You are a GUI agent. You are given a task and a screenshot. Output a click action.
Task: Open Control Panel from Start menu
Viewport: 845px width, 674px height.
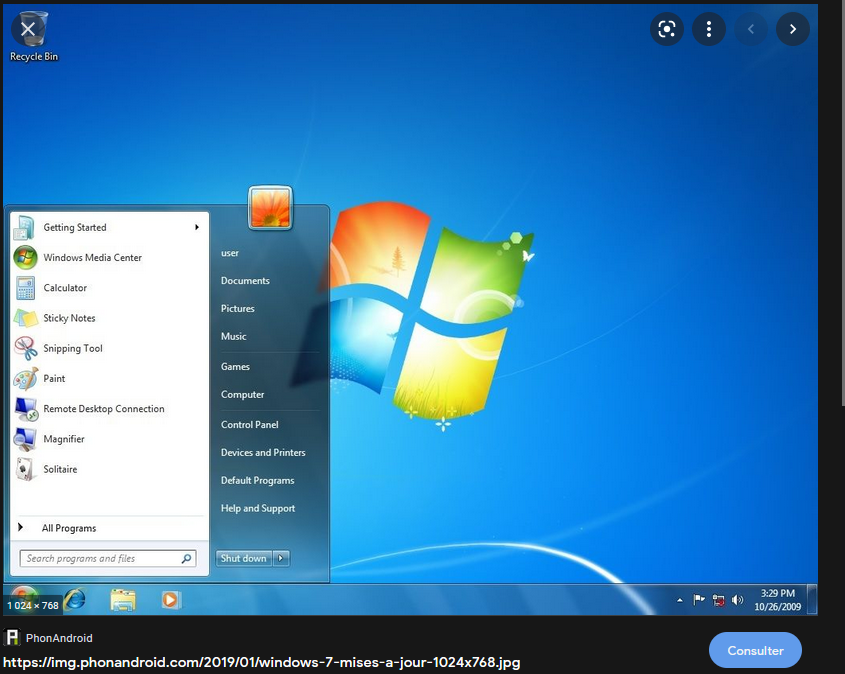[x=249, y=425]
